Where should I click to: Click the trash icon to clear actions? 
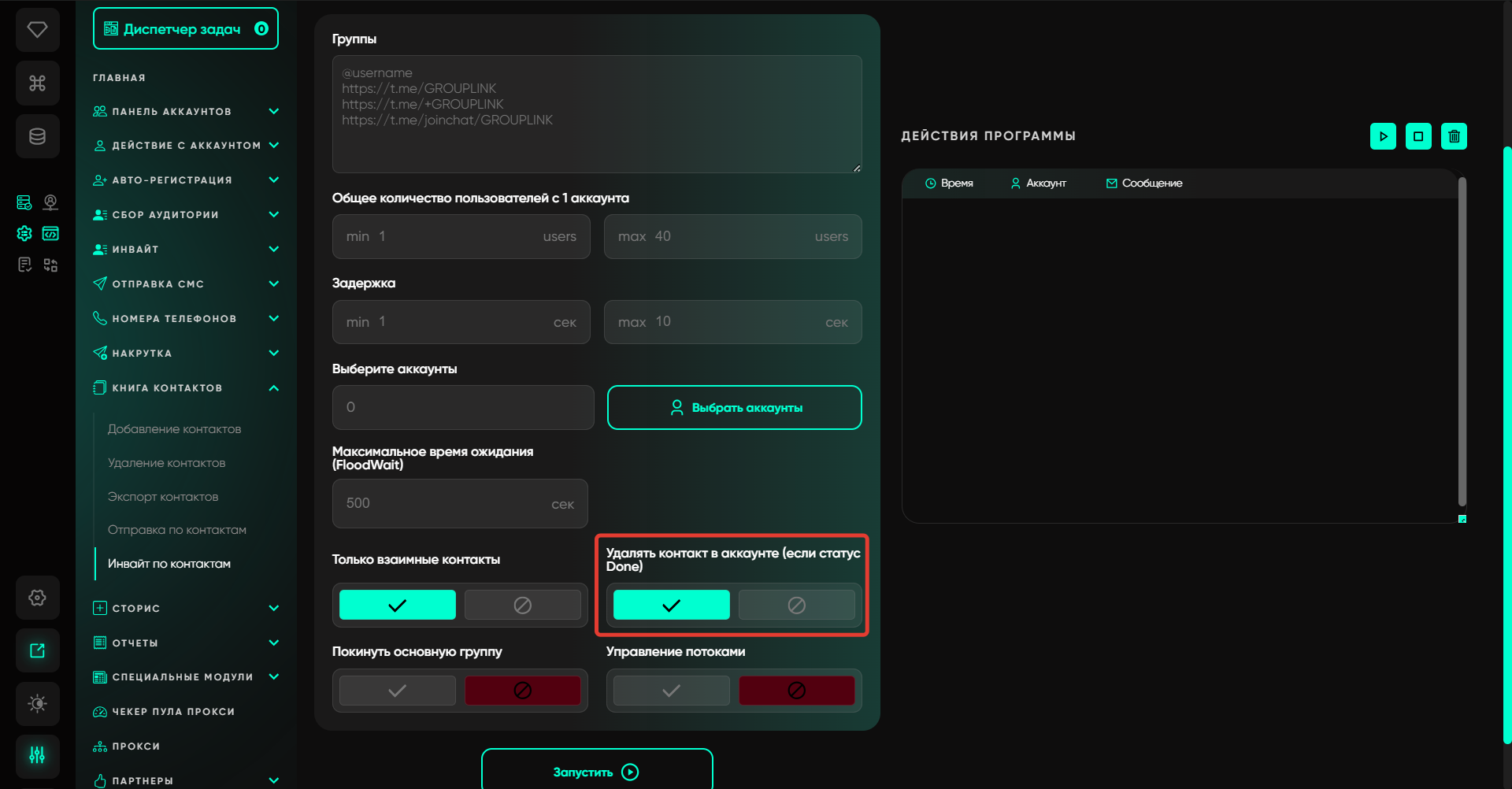click(x=1454, y=136)
